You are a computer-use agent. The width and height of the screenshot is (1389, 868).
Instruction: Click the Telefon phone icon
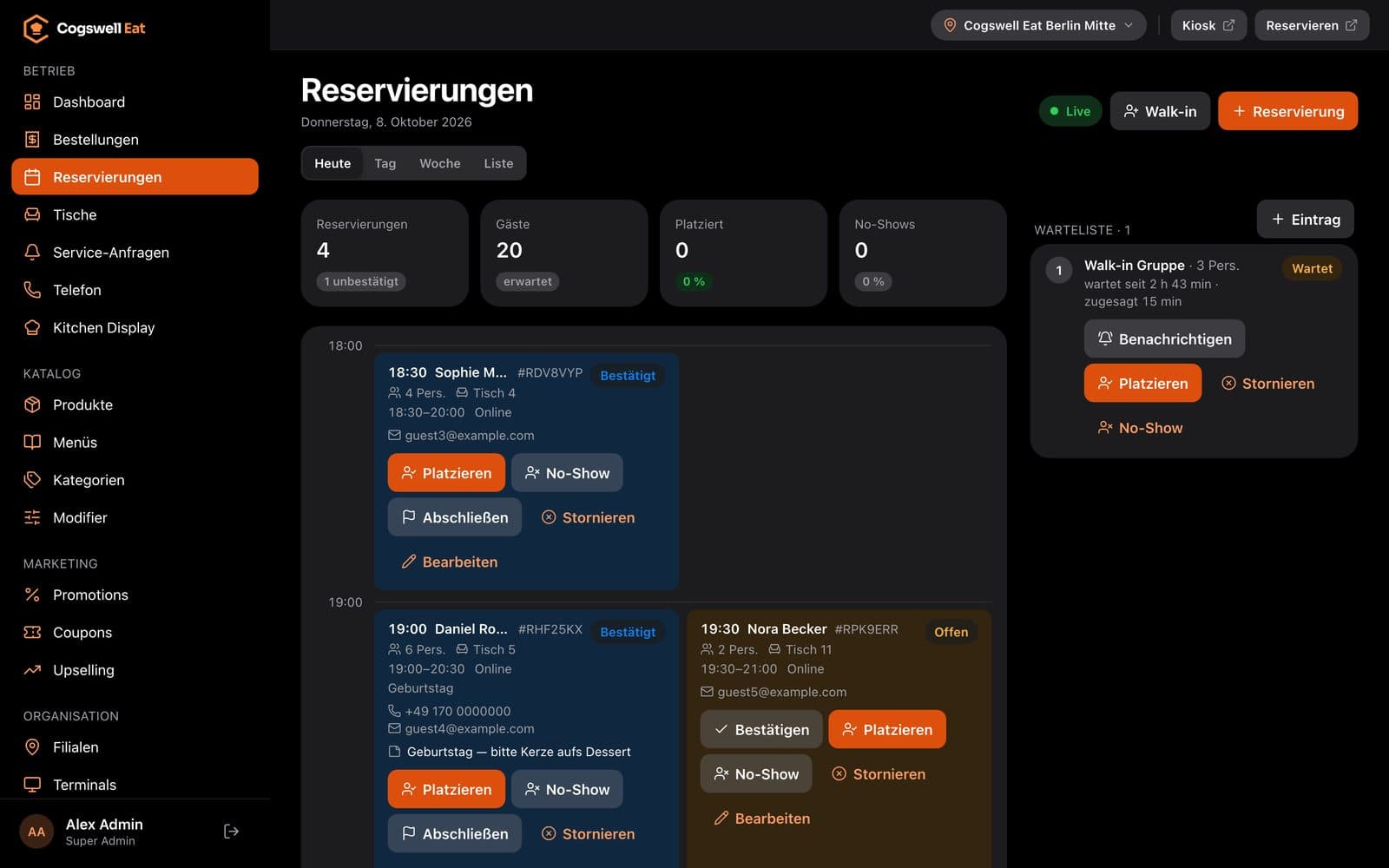pos(32,290)
